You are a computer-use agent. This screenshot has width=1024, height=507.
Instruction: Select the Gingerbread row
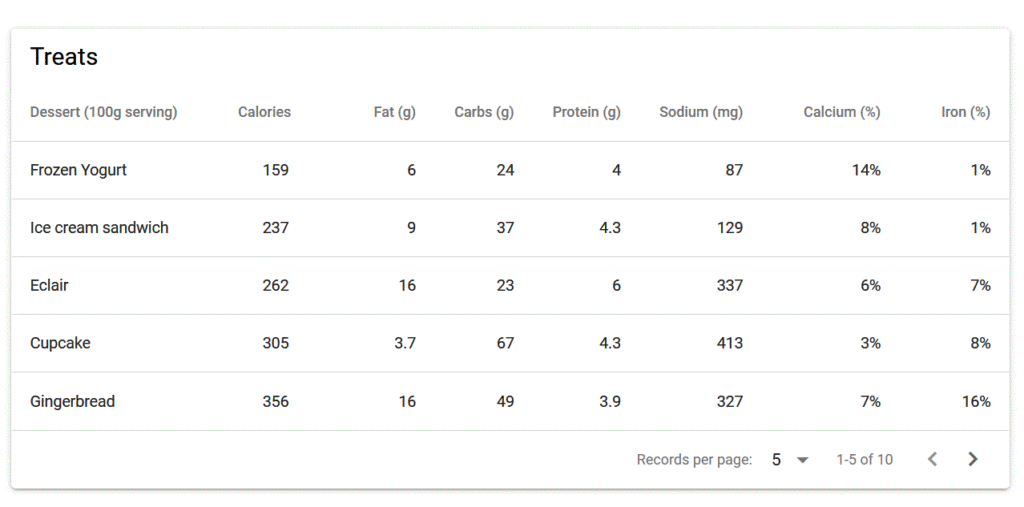coord(72,402)
